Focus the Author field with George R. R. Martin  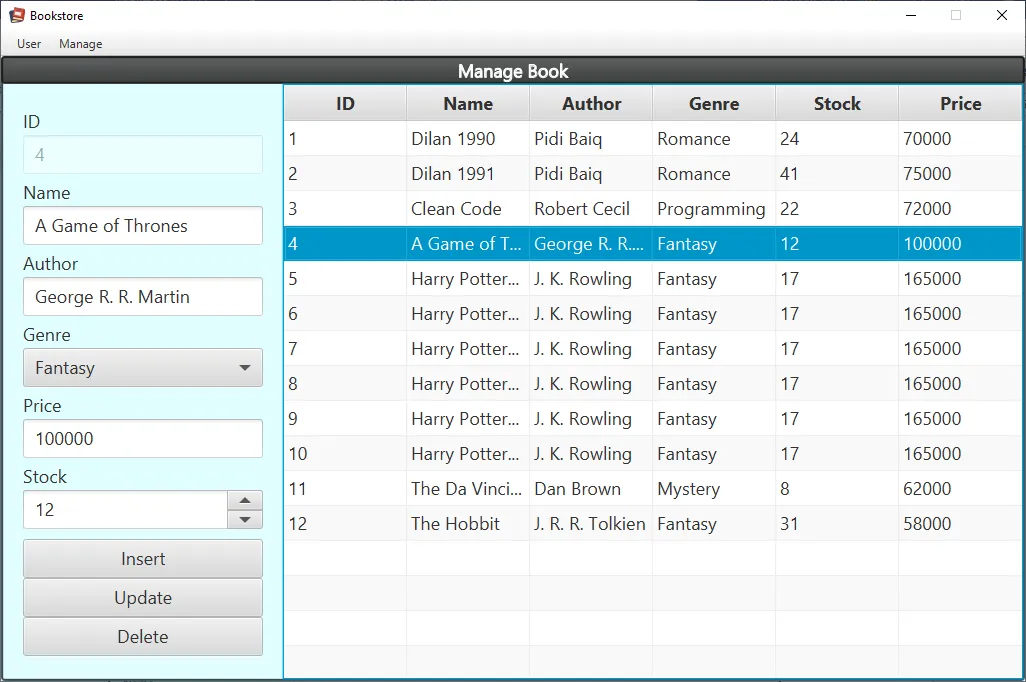[143, 297]
